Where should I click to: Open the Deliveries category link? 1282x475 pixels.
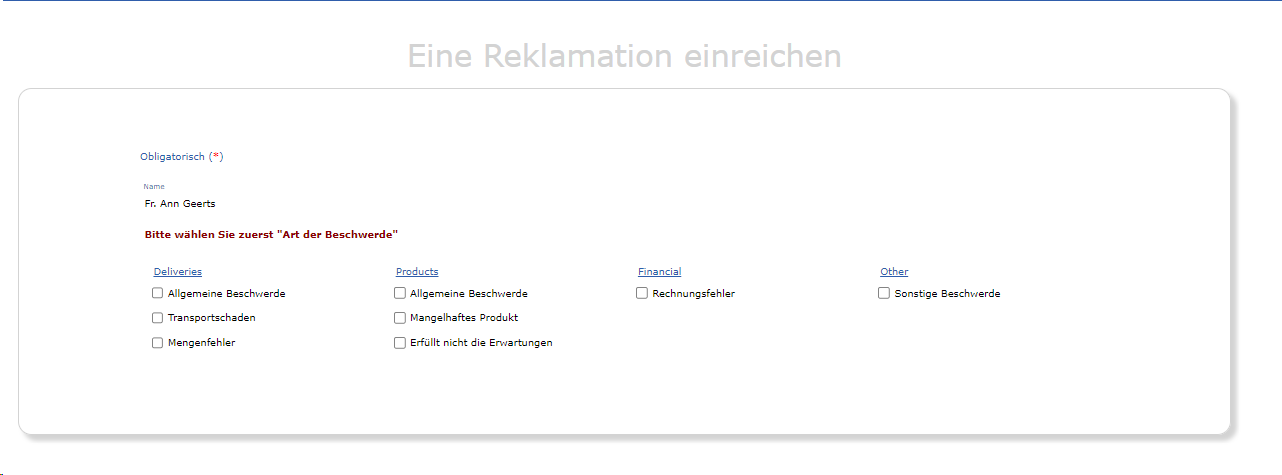click(x=178, y=271)
